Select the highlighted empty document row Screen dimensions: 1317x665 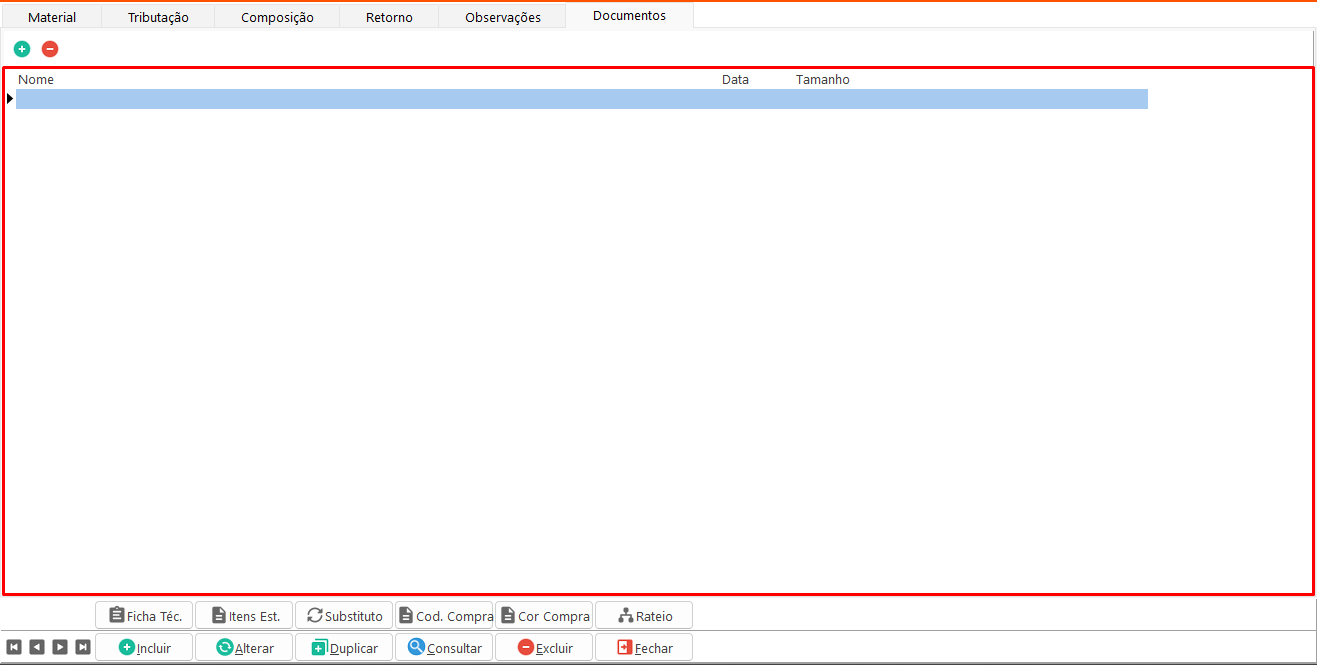(580, 99)
